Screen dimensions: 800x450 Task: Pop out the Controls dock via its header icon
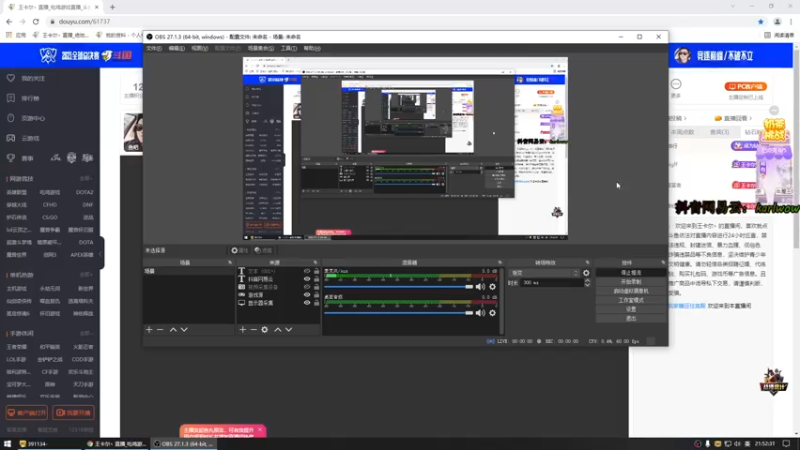click(x=663, y=262)
